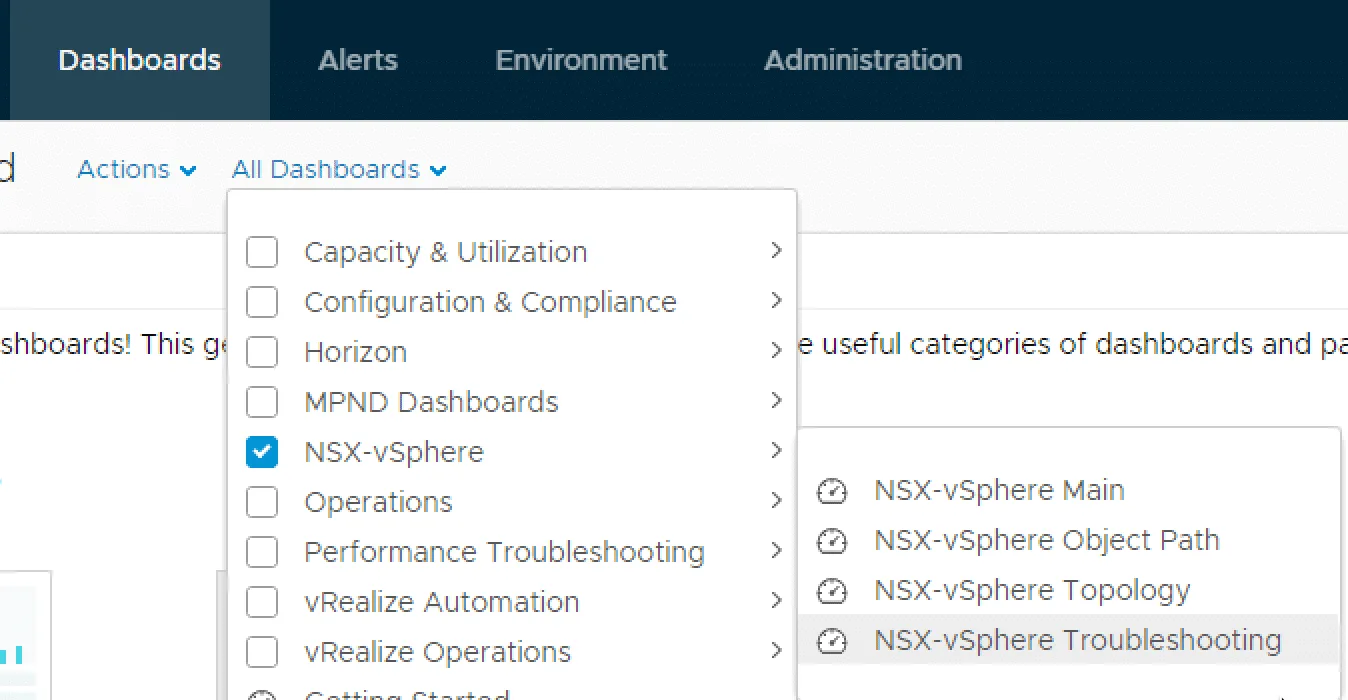Click the NSX-vSphere Troubleshooting gauge icon
Screen dimensions: 1348x700
point(831,641)
